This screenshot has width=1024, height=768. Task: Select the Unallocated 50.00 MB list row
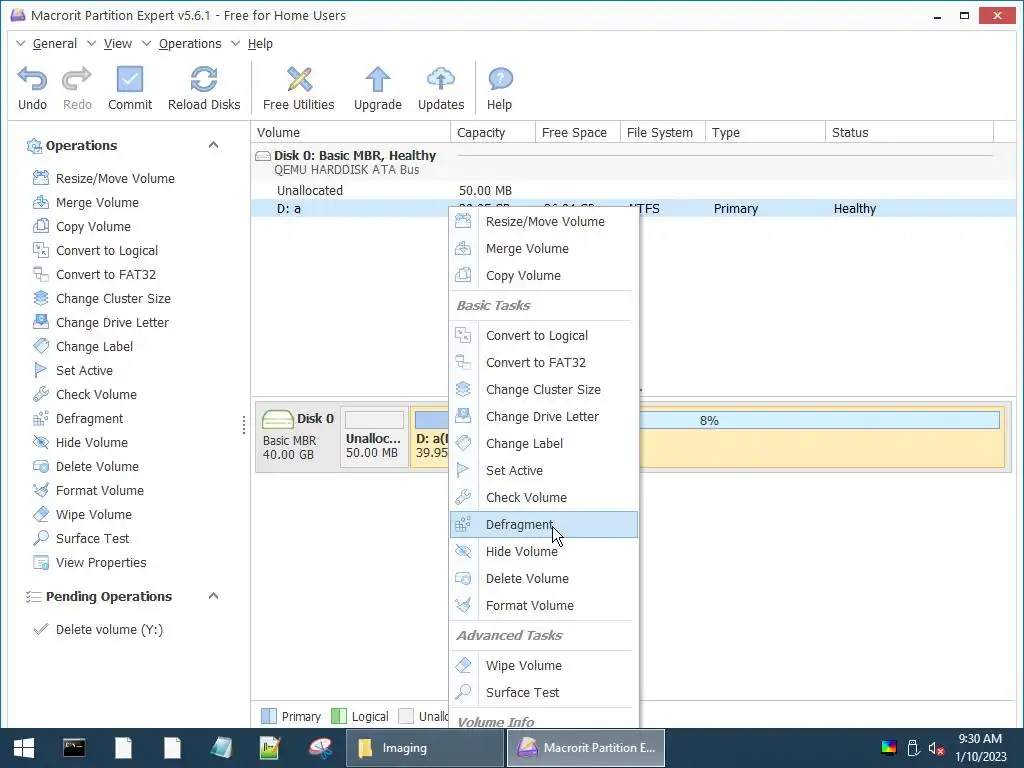[x=633, y=191]
